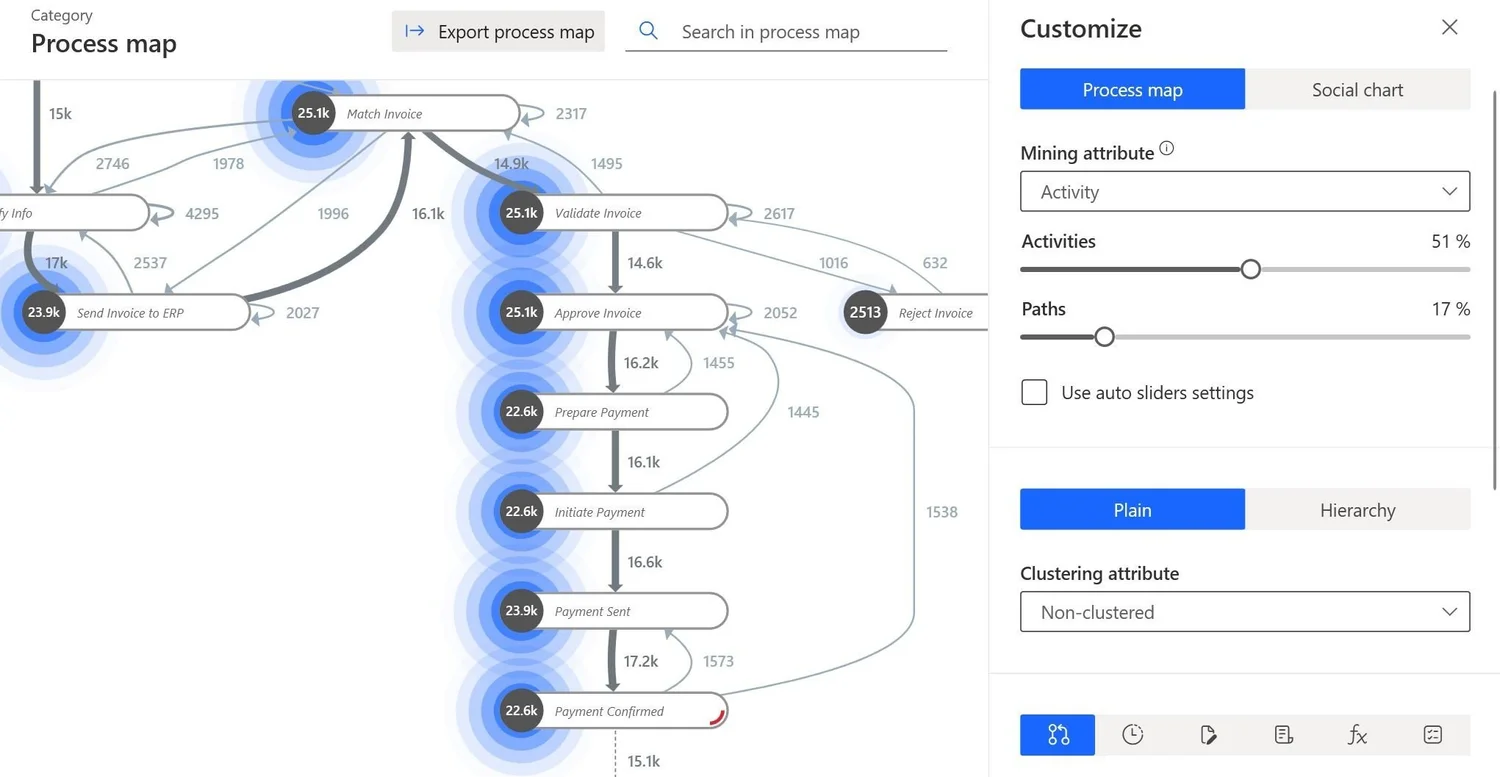Click the edit document icon

[x=1207, y=734]
